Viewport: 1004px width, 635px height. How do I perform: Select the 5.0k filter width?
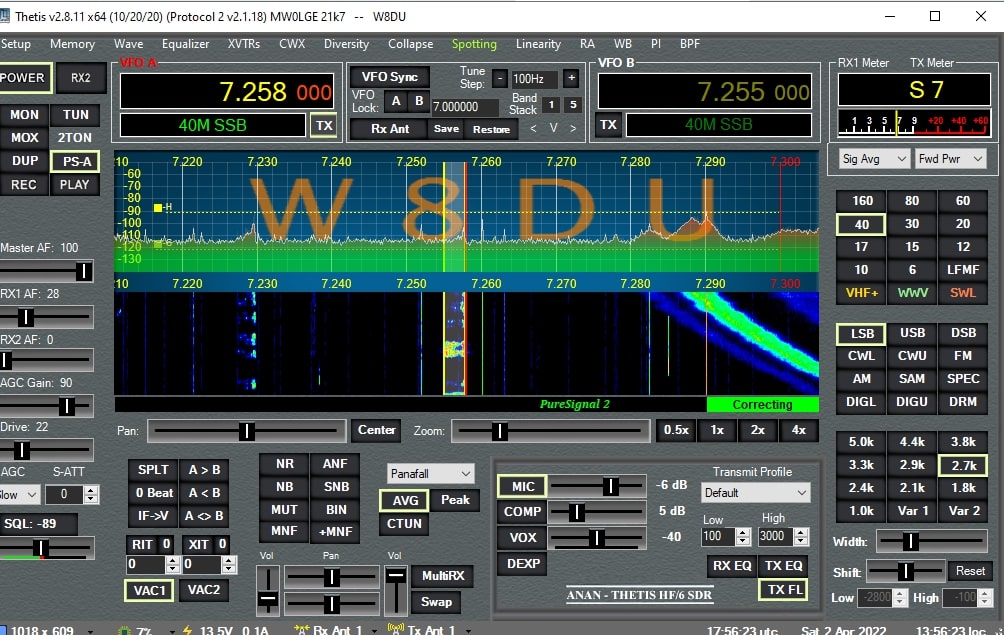point(861,442)
